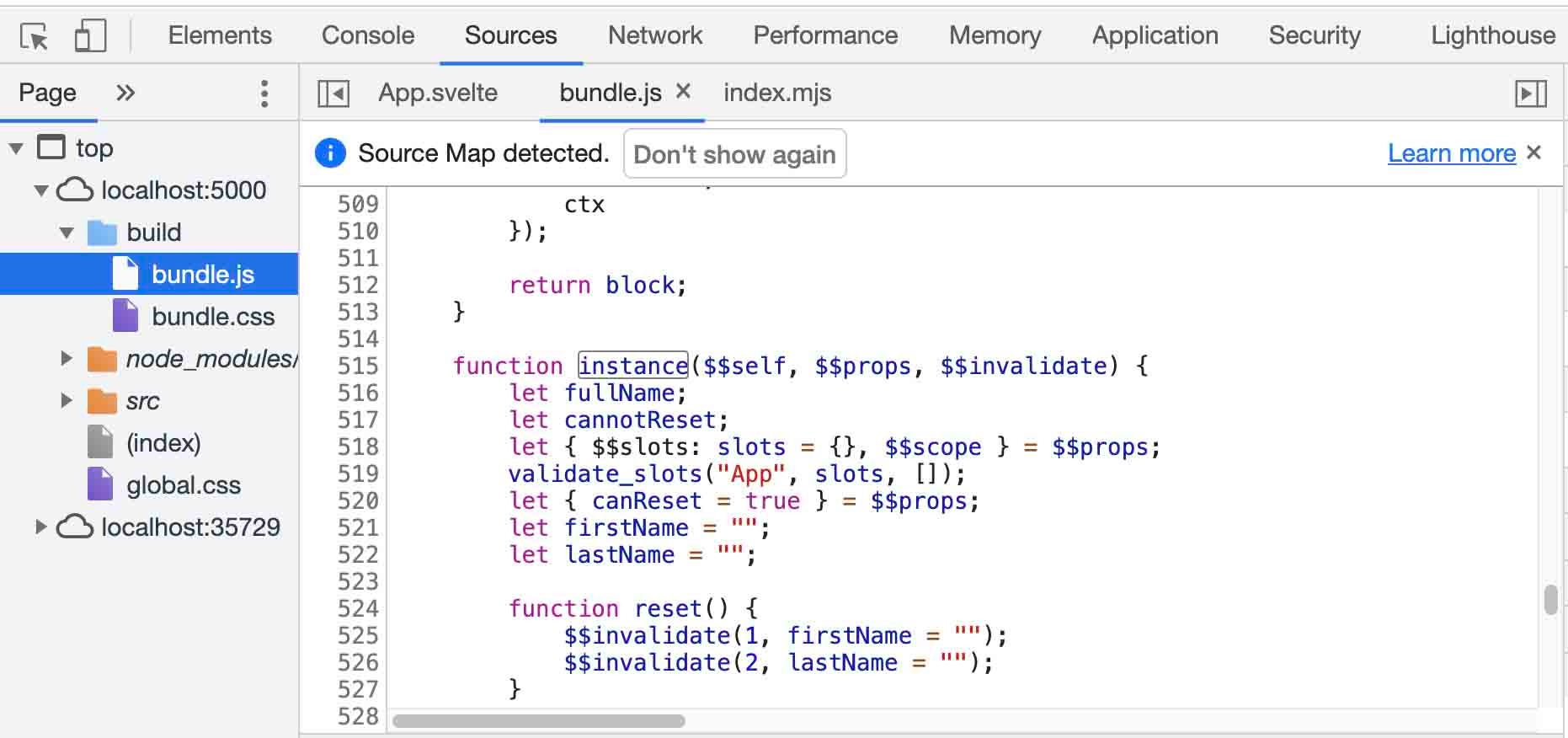1568x738 pixels.
Task: Collapse the build folder
Action: coord(67,233)
